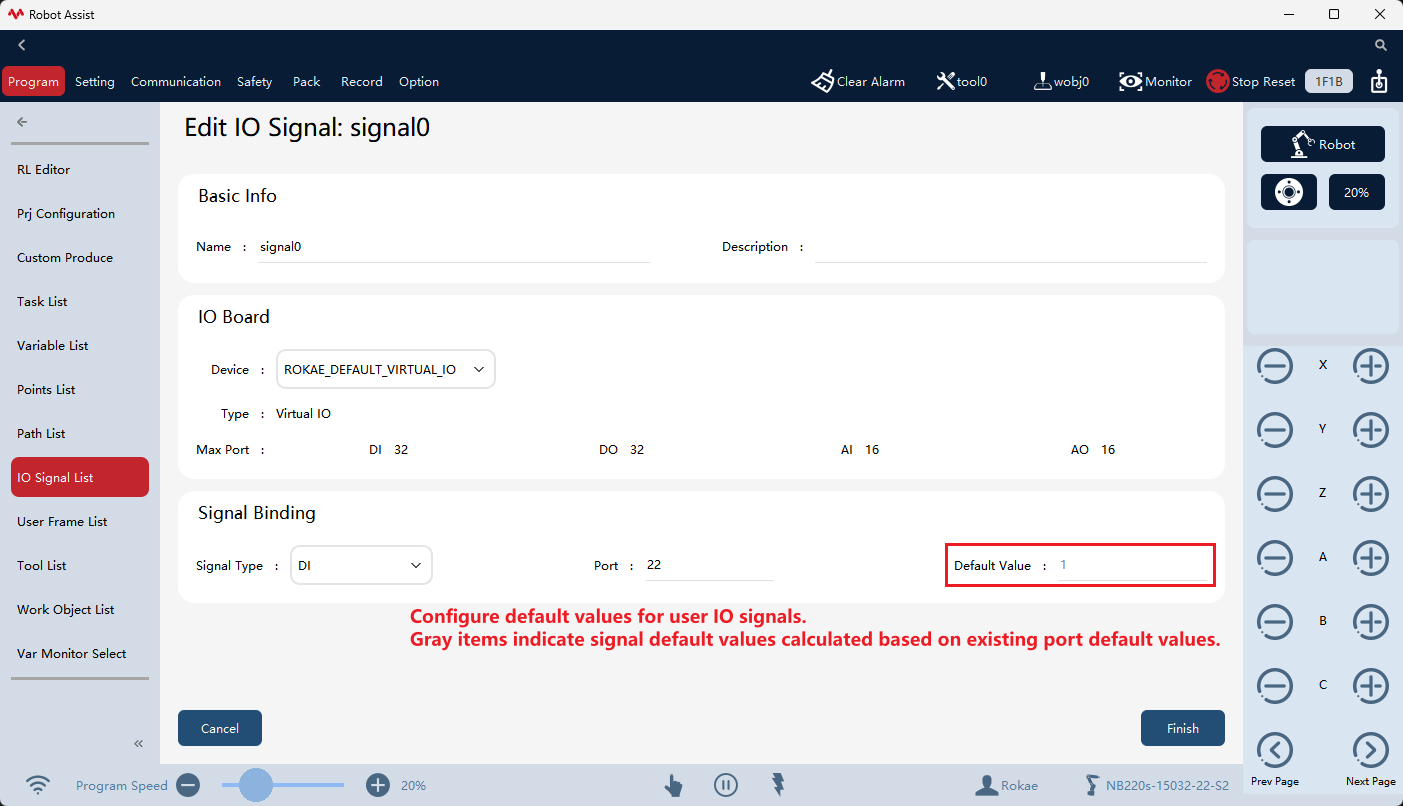
Task: Click the Z axis minus jog button
Action: point(1275,494)
